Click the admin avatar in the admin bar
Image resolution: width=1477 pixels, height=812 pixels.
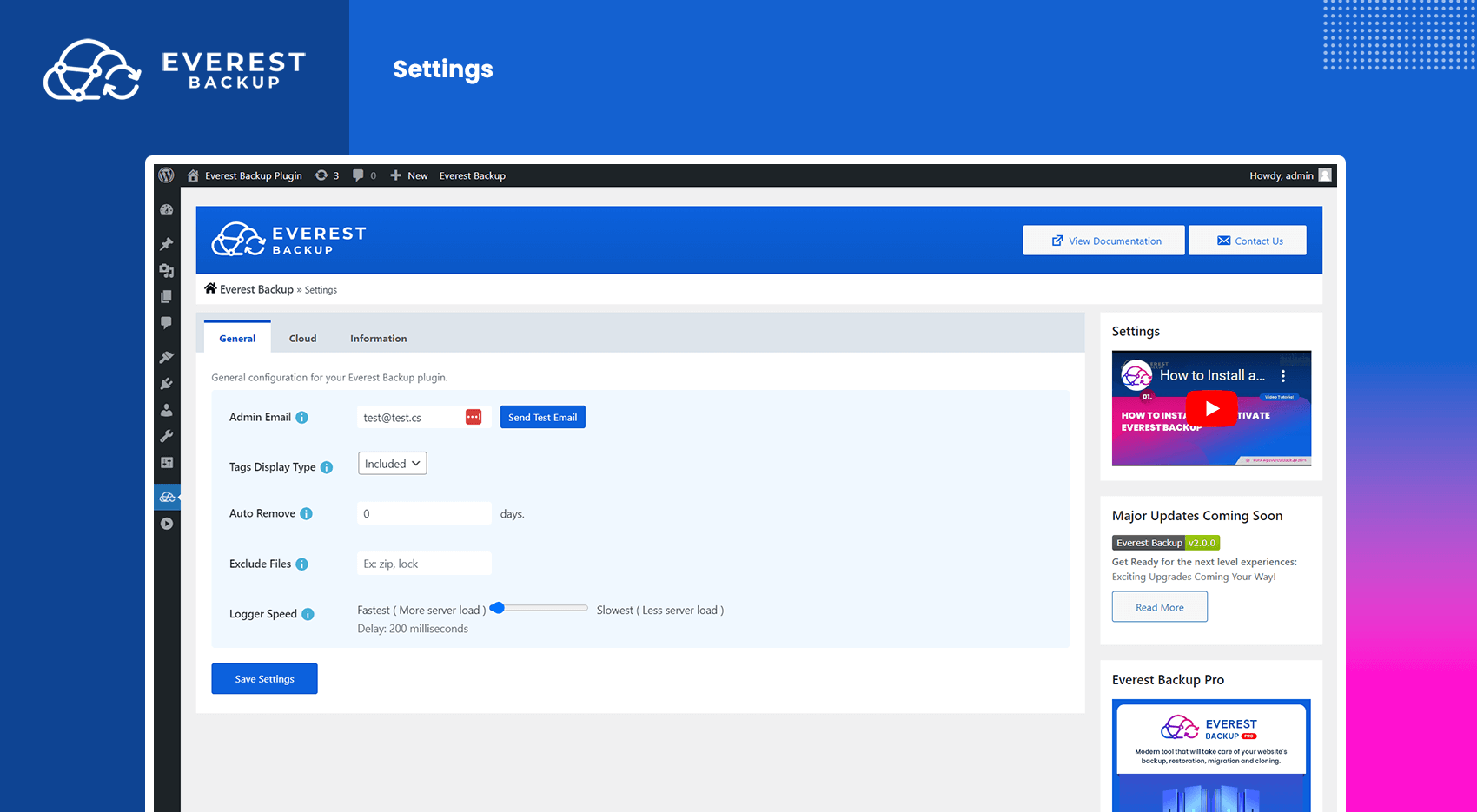[1325, 175]
